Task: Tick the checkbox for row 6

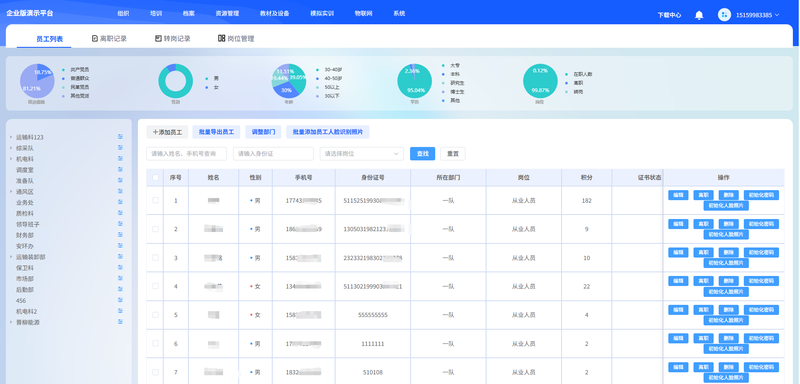Action: coord(155,344)
